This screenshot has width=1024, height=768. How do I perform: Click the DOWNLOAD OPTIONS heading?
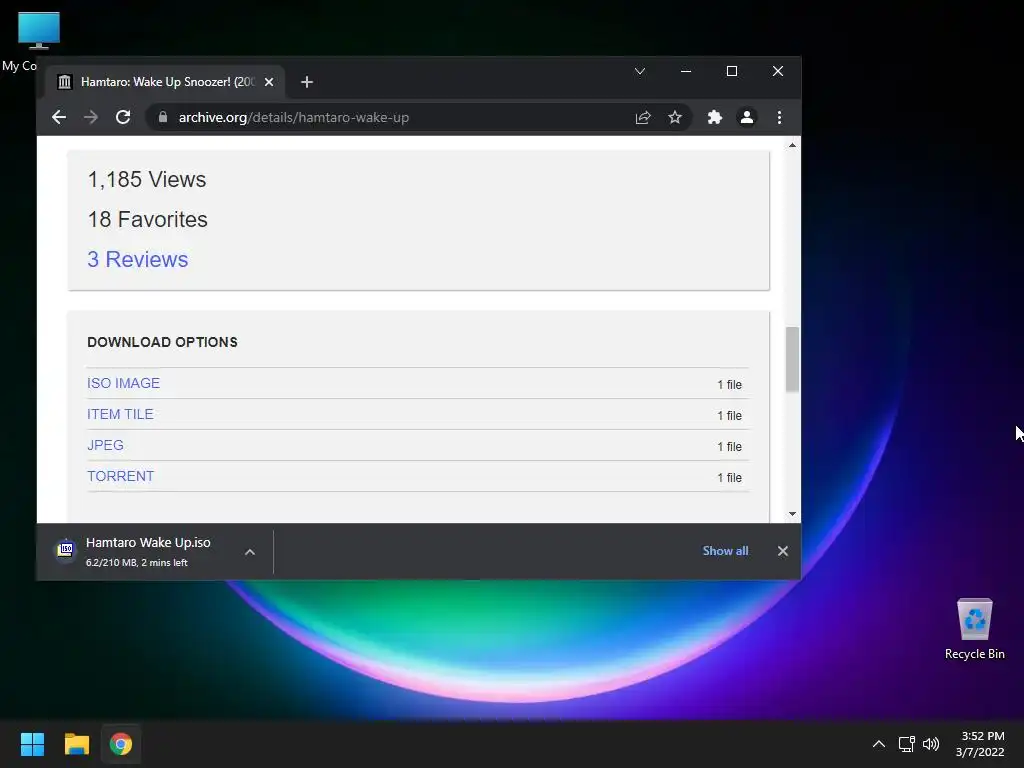click(163, 342)
